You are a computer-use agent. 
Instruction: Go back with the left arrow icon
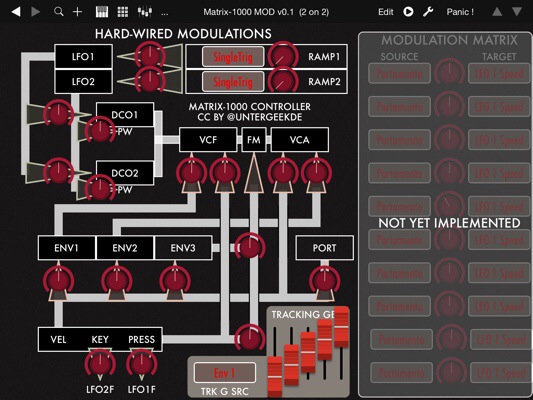(16, 12)
